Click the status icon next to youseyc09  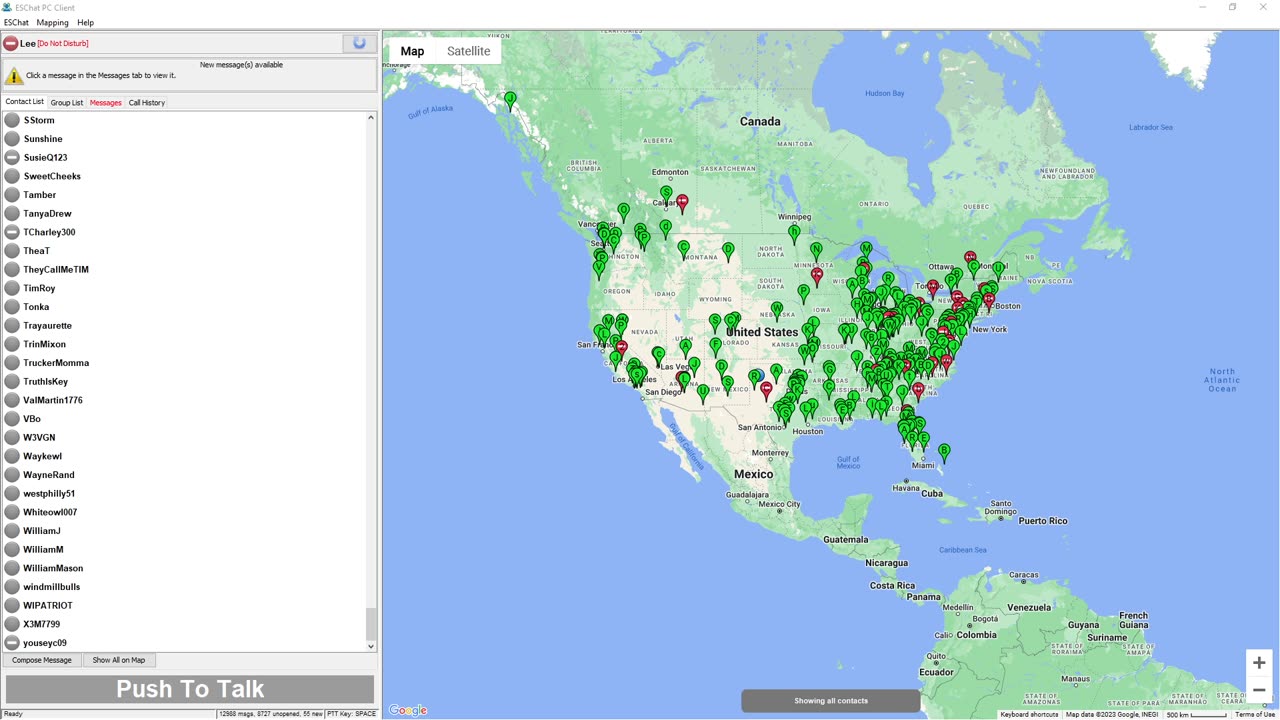click(x=12, y=643)
